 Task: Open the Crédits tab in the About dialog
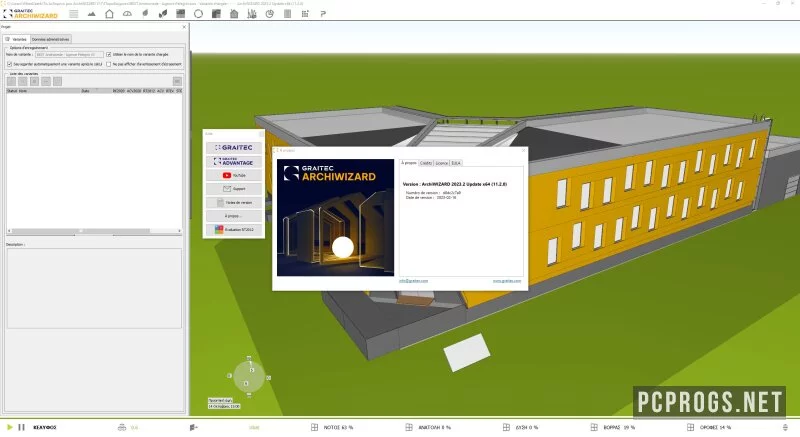coord(426,163)
